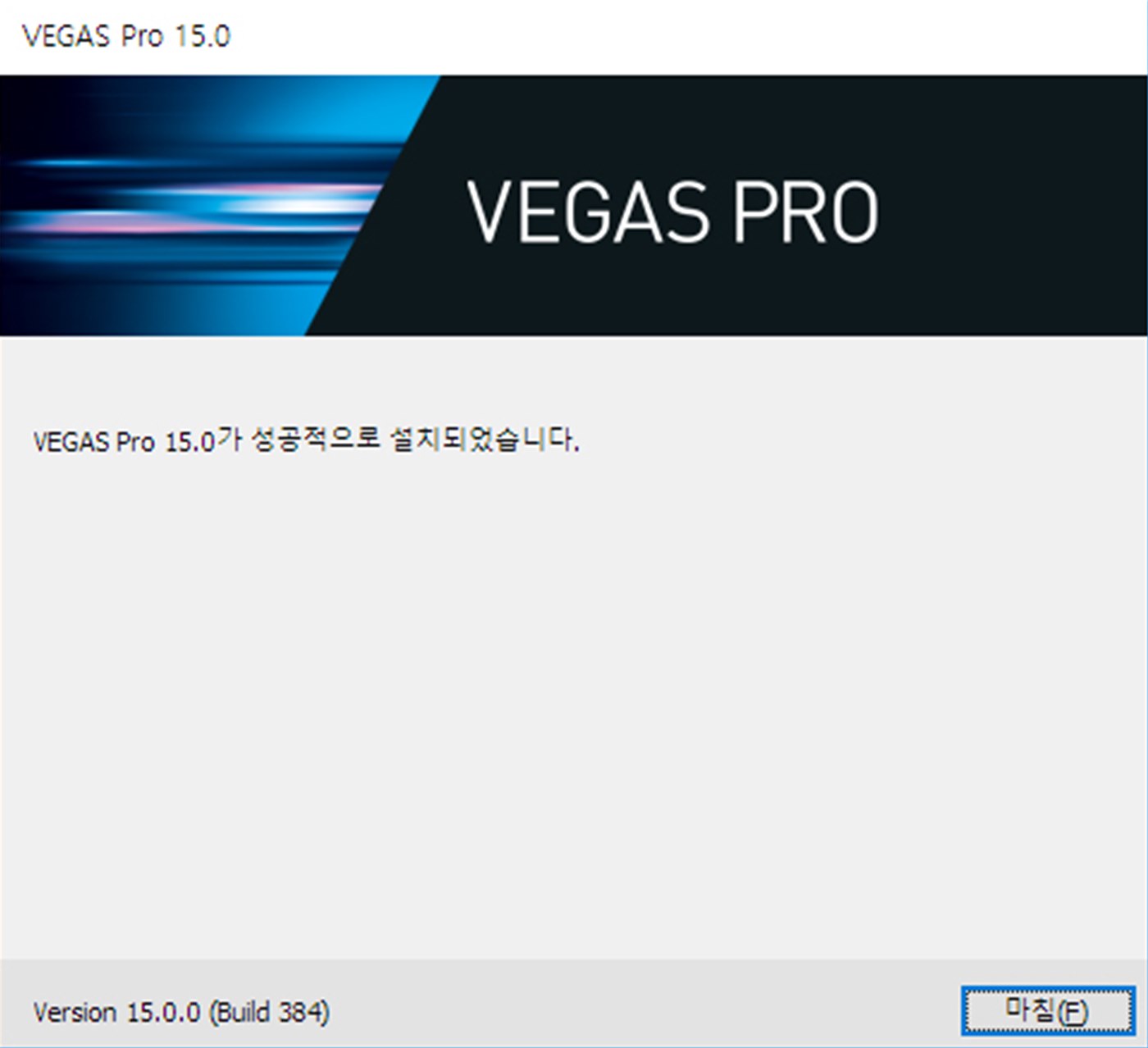Click the word VEGAS in the banner logo

click(588, 212)
